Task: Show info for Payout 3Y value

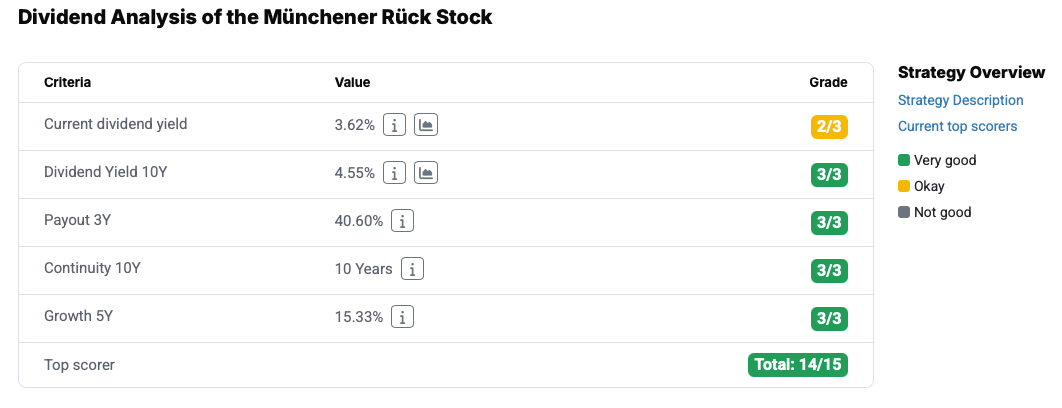Action: click(x=402, y=221)
